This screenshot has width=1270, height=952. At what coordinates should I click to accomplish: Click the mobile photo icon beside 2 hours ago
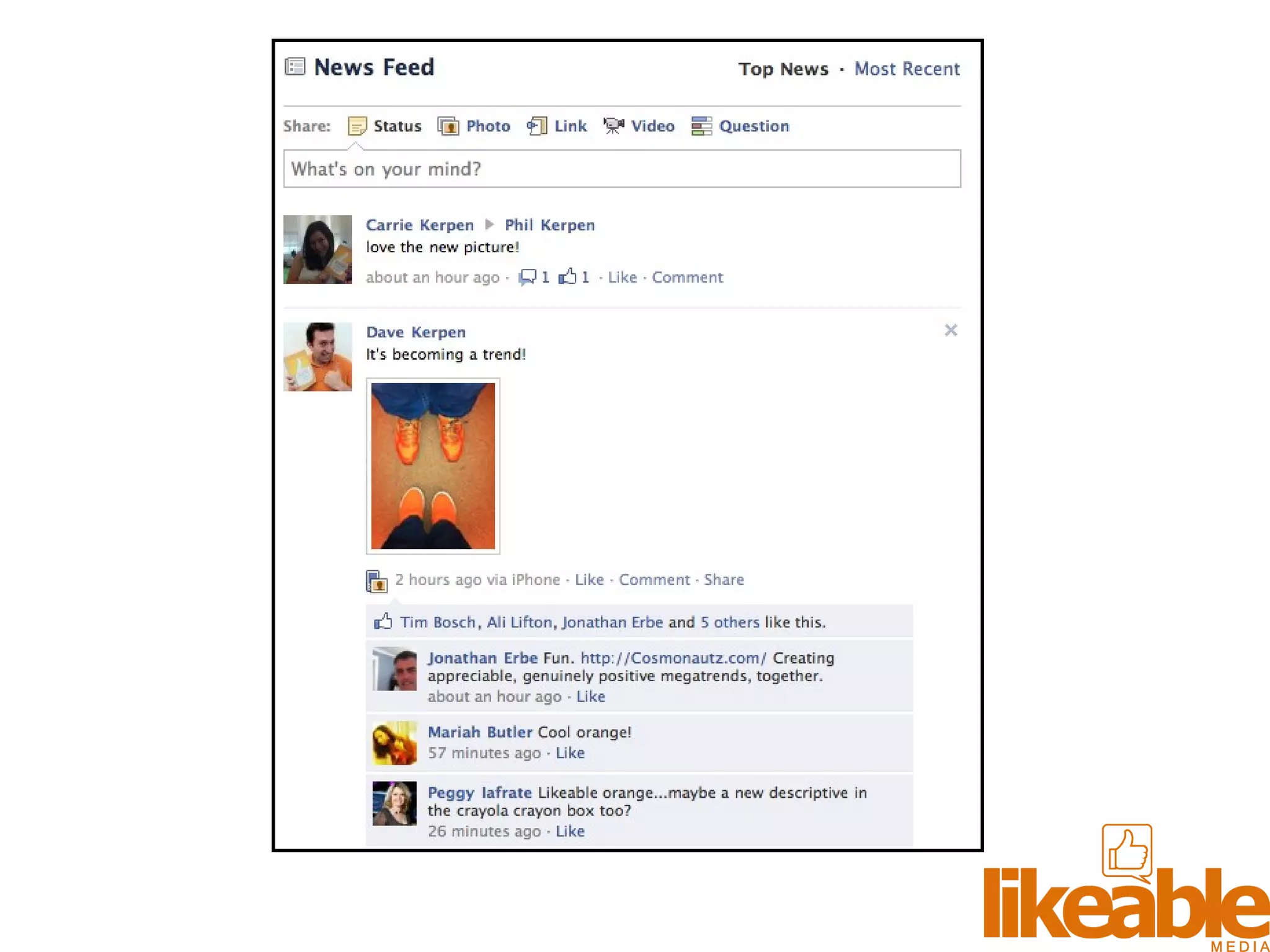pyautogui.click(x=376, y=581)
